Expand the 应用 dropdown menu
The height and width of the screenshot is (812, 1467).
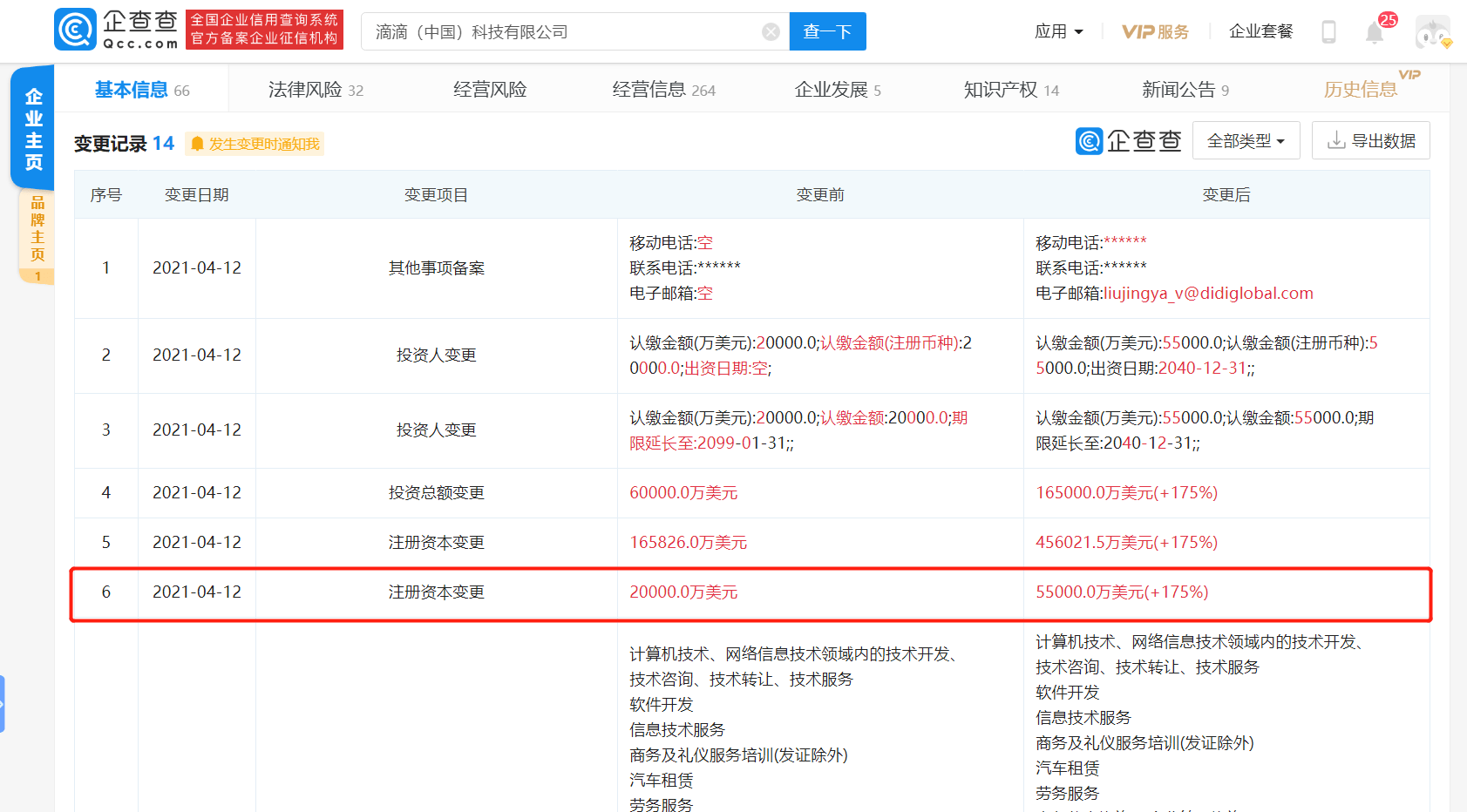[1059, 32]
